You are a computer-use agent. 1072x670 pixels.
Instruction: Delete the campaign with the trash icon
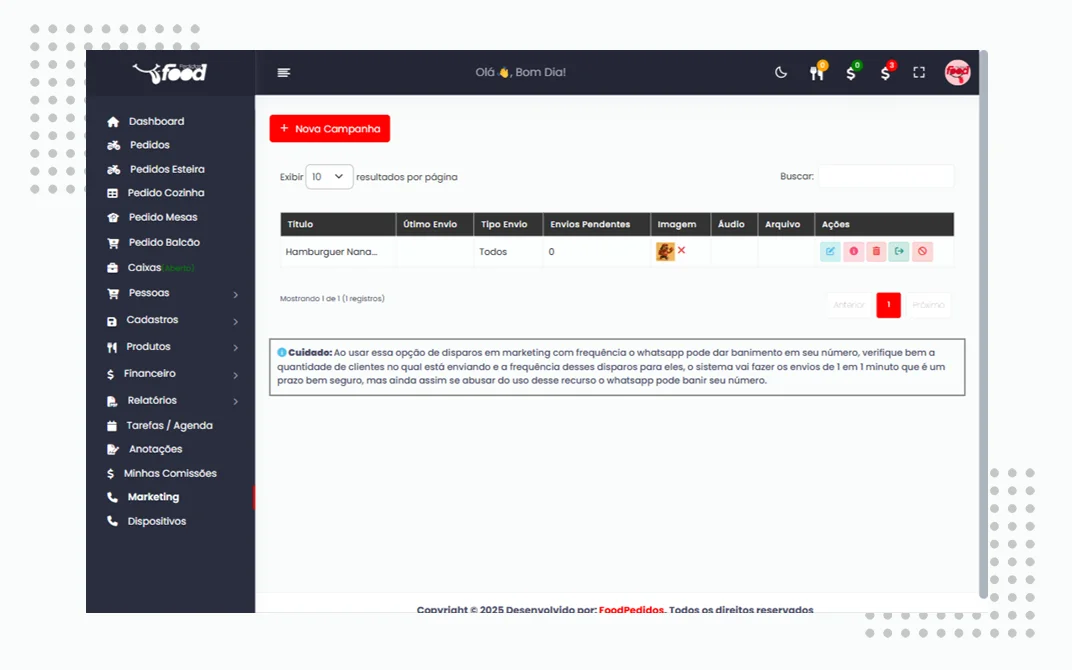coord(876,252)
